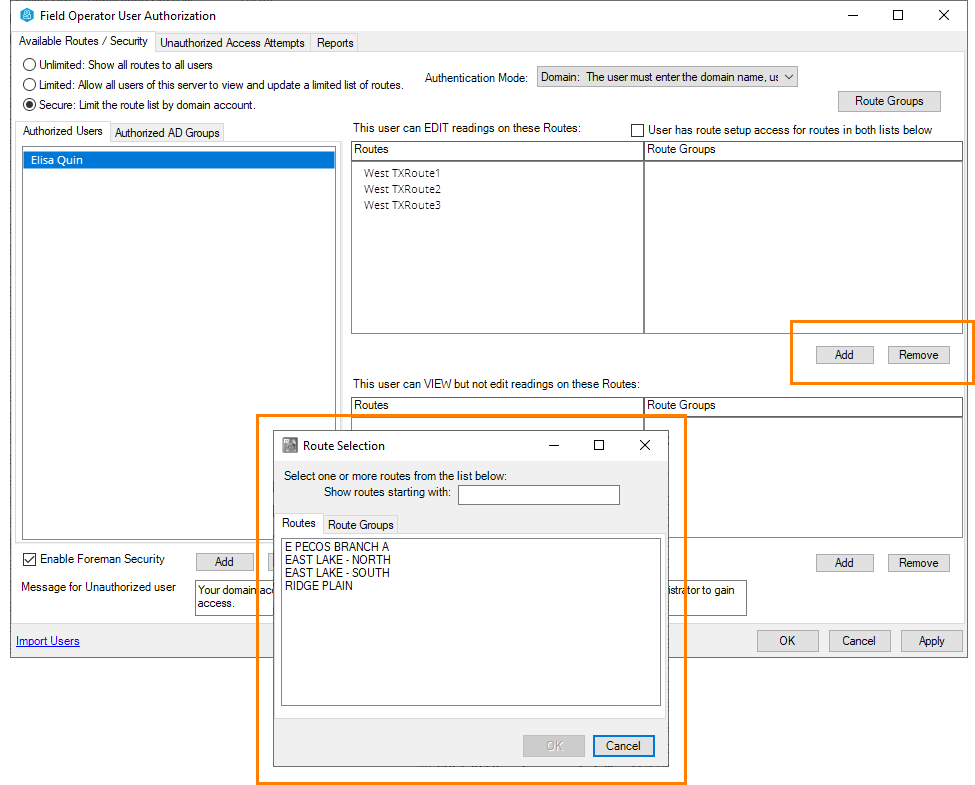Click Route Groups column header in EDIT list
Viewport: 975px width, 785px height.
(803, 150)
